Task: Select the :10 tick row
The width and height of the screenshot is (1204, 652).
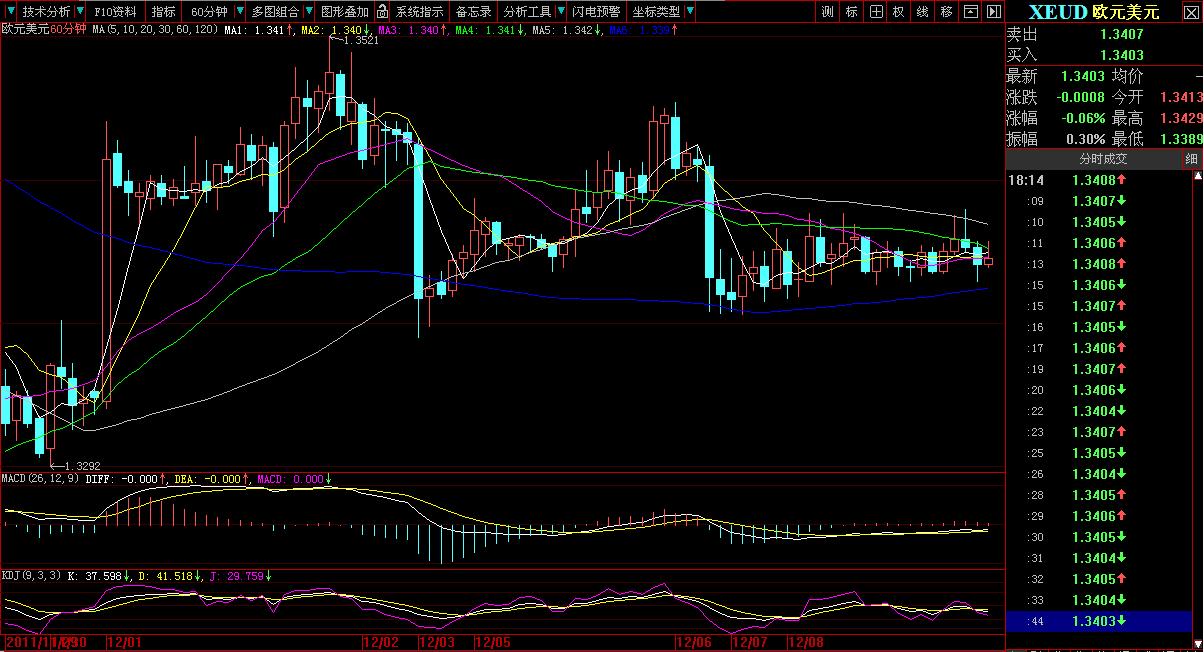Action: pyautogui.click(x=1098, y=222)
